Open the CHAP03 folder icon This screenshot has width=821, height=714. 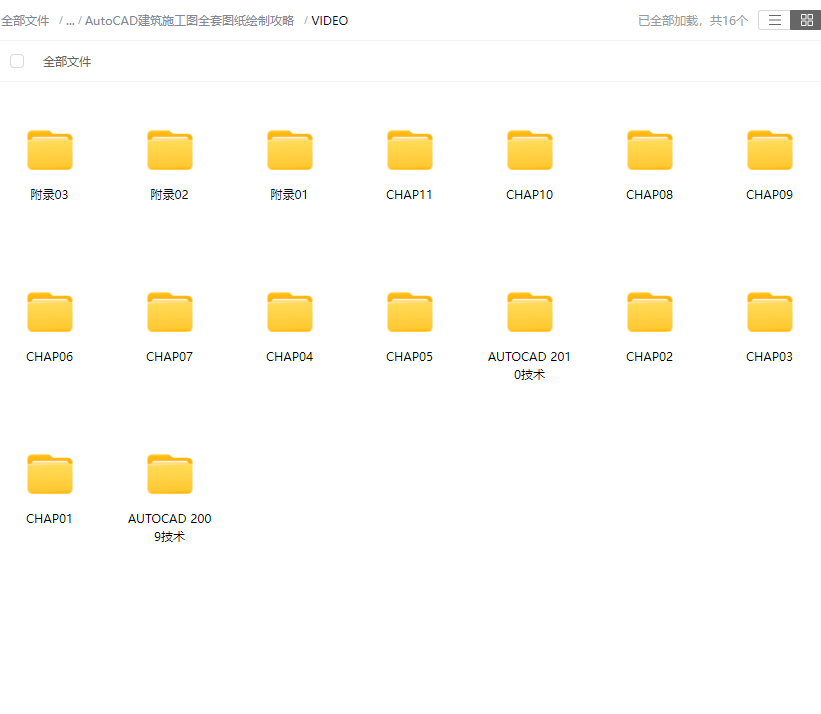(769, 312)
